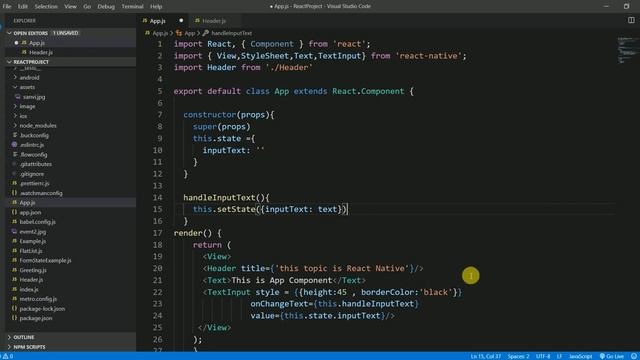Click Ln 15, Col 37 in status bar
The image size is (640, 360).
pyautogui.click(x=485, y=356)
